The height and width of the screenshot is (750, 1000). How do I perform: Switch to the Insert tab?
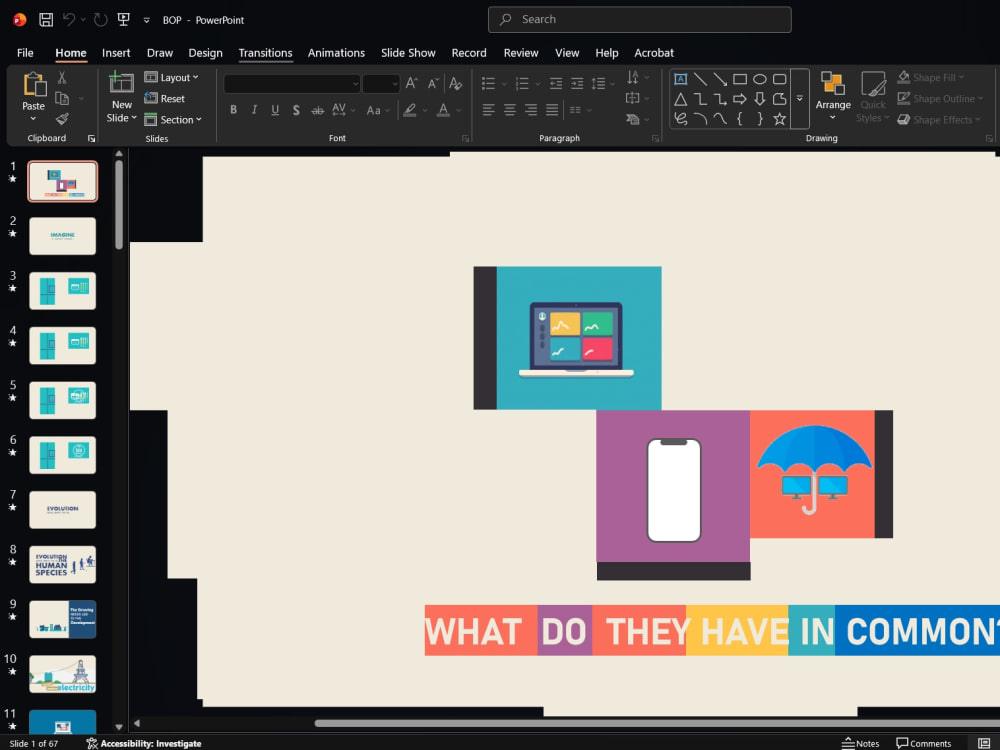pyautogui.click(x=116, y=53)
